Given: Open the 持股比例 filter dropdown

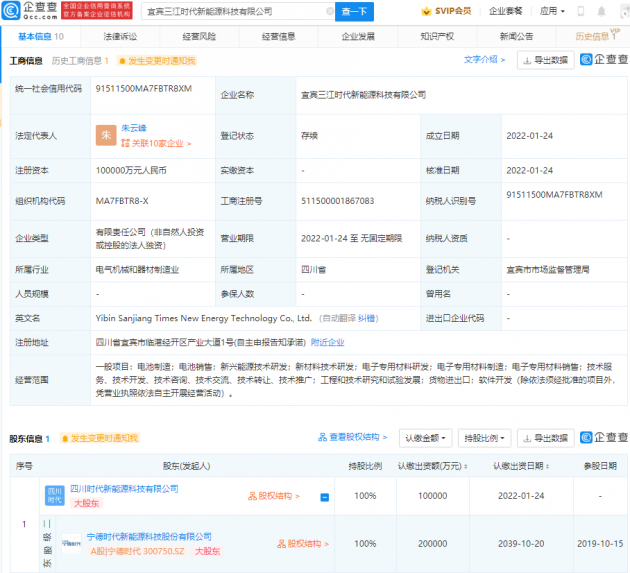Looking at the screenshot, I should click(x=485, y=438).
